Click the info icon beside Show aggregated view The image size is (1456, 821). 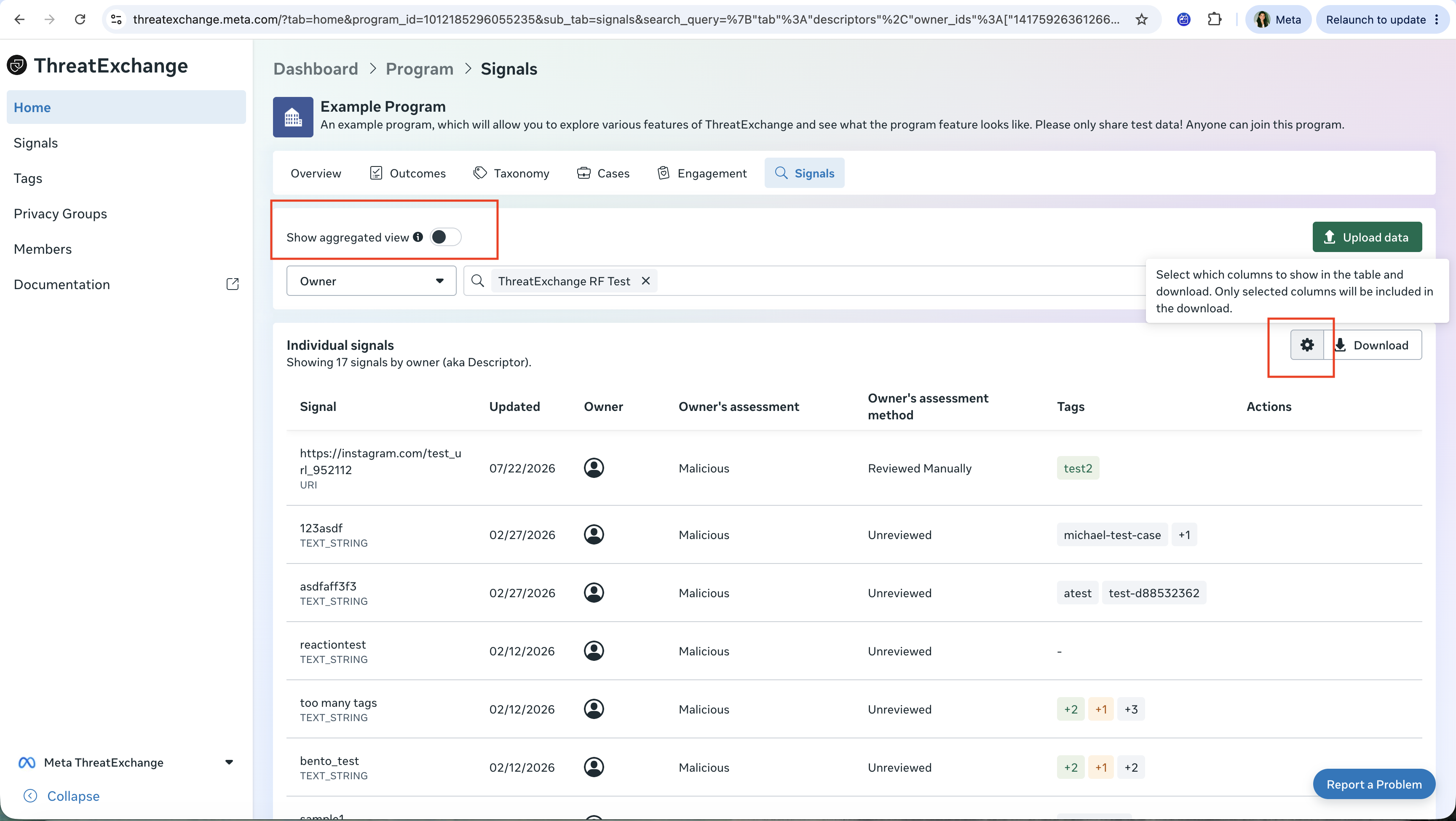(x=418, y=237)
